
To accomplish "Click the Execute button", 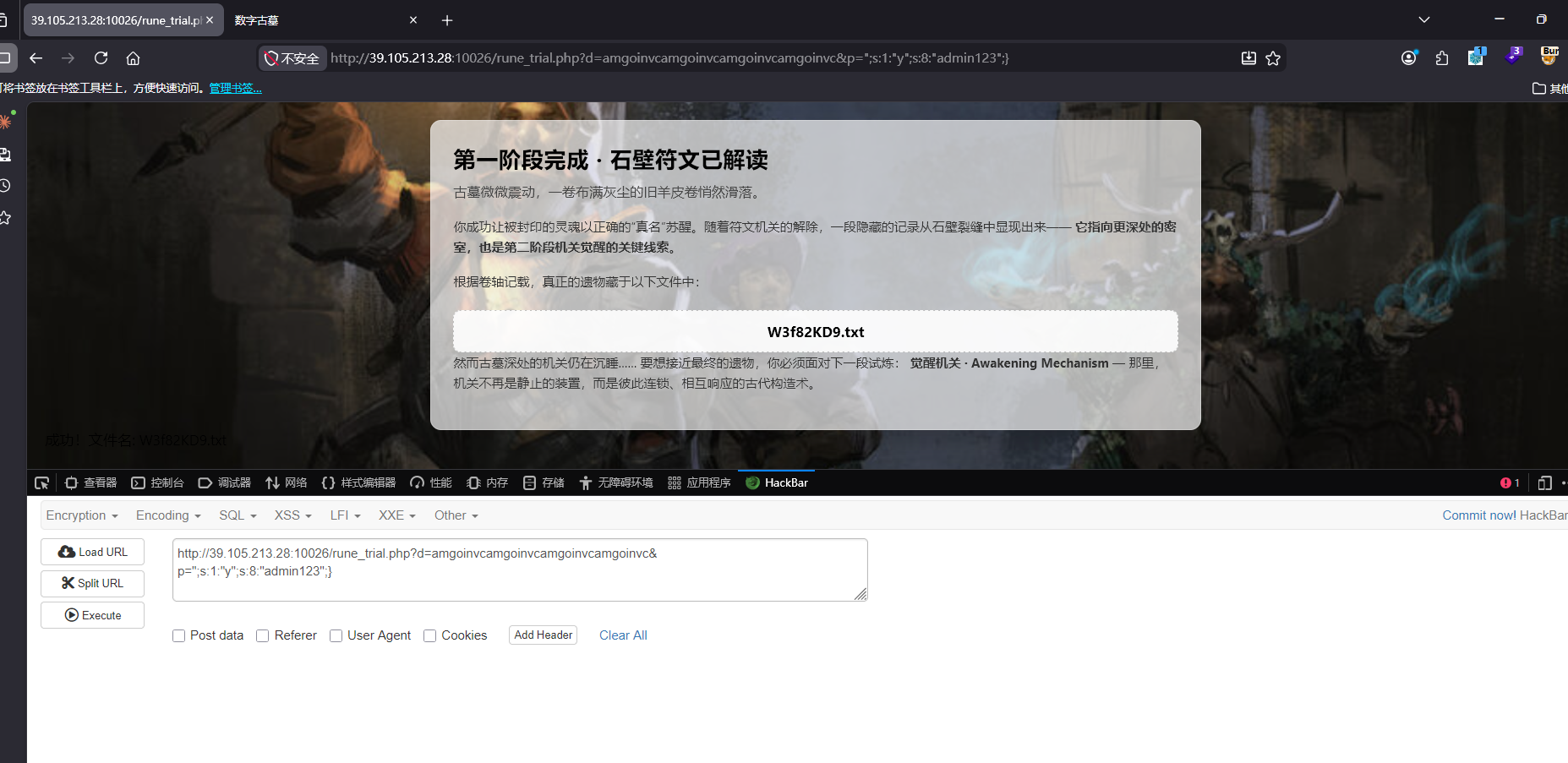I will [x=92, y=615].
